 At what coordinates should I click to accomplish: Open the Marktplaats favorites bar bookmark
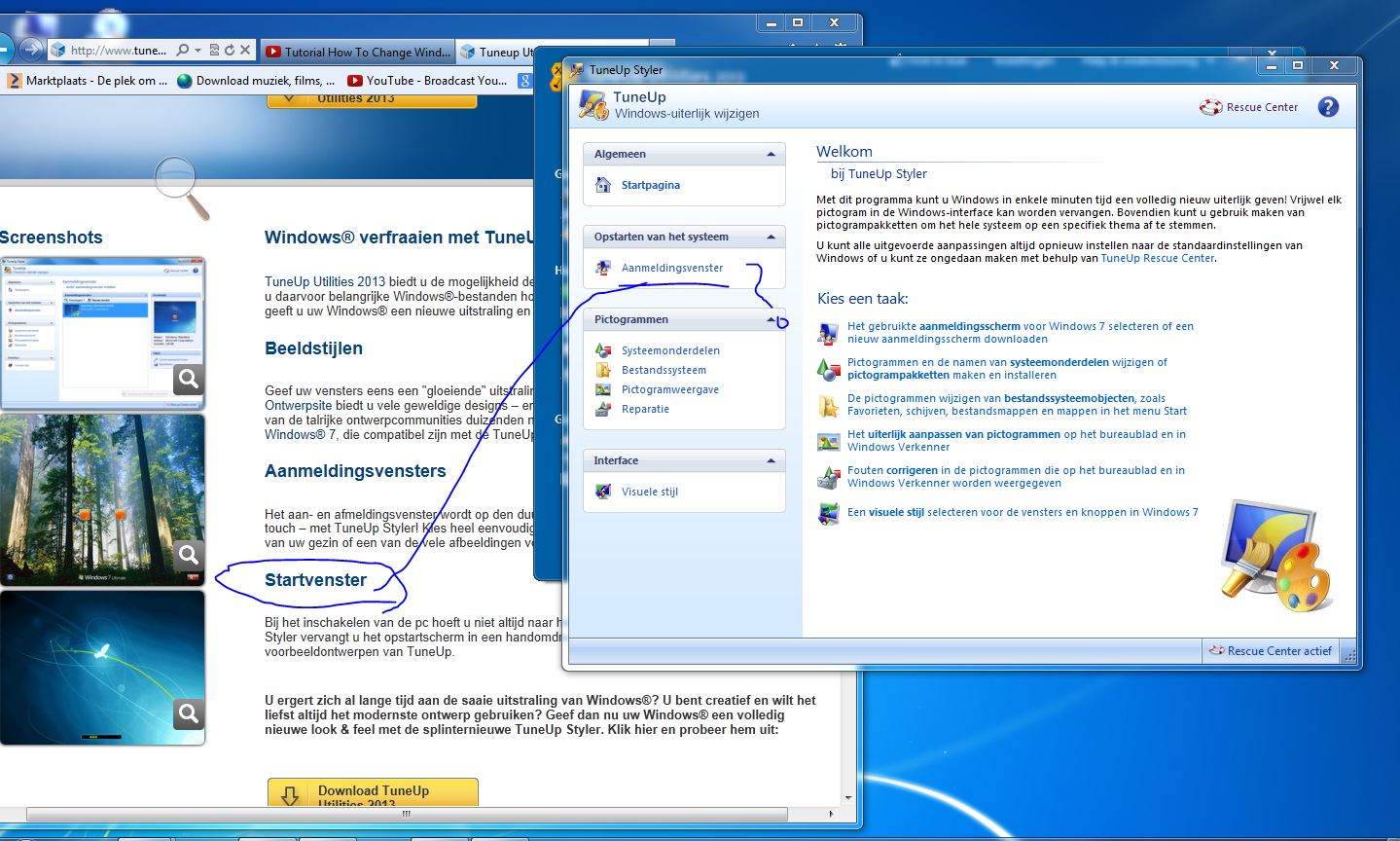pos(89,81)
